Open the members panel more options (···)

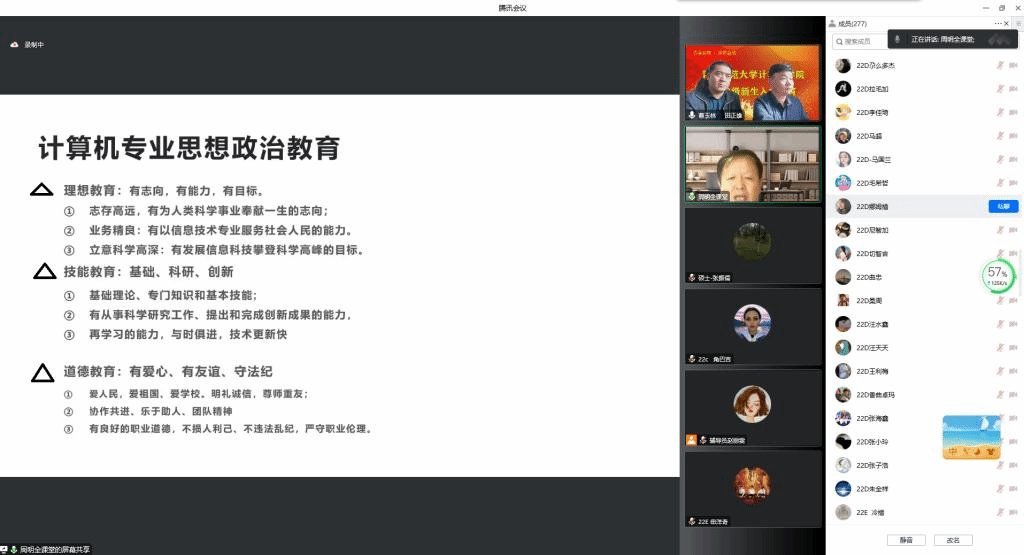click(998, 23)
